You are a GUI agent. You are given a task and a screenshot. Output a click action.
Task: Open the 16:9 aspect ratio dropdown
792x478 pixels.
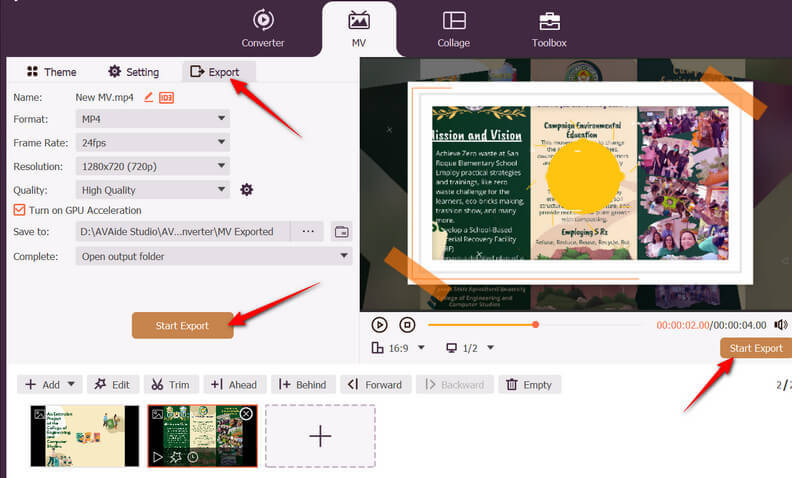click(x=398, y=348)
